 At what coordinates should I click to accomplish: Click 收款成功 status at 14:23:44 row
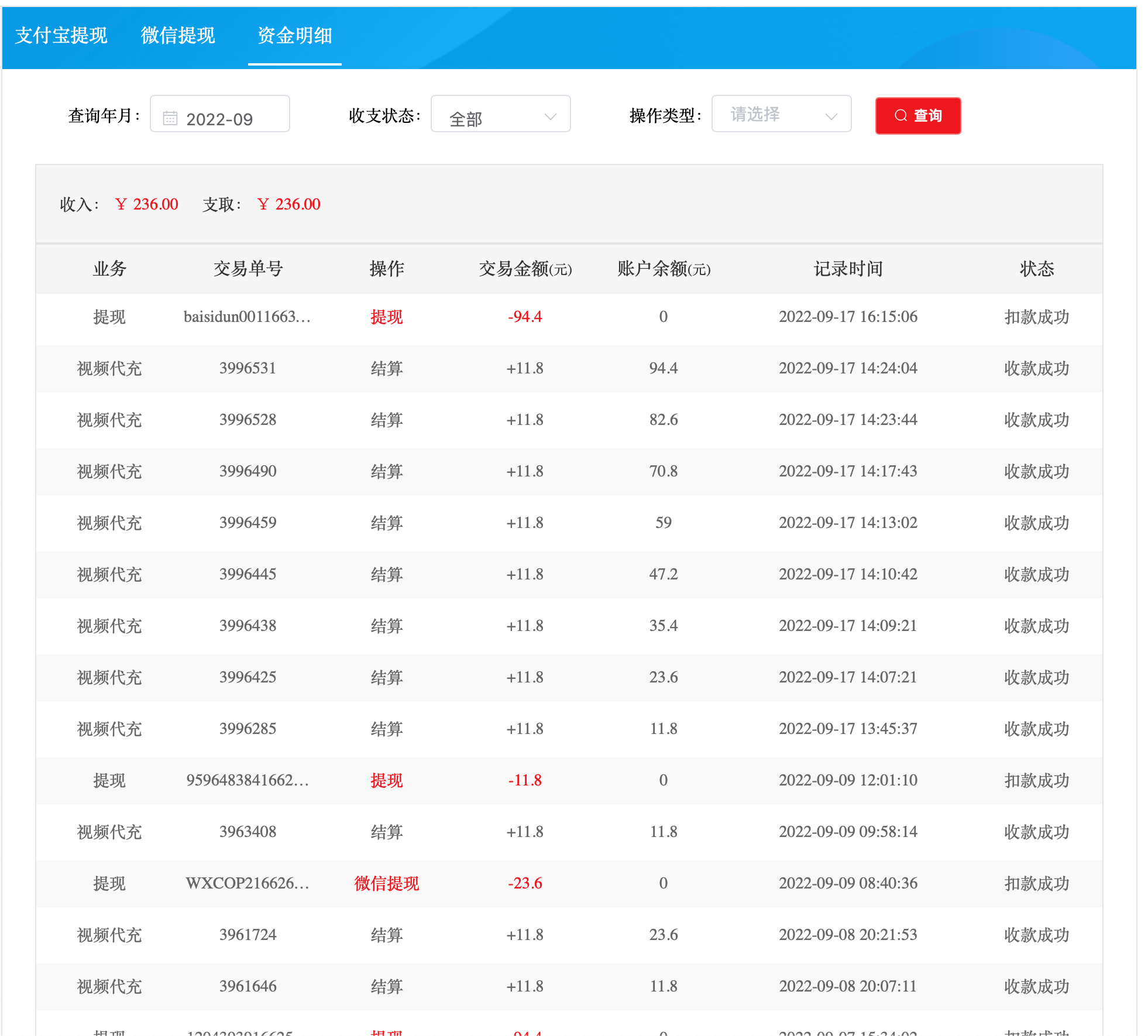pos(1037,420)
